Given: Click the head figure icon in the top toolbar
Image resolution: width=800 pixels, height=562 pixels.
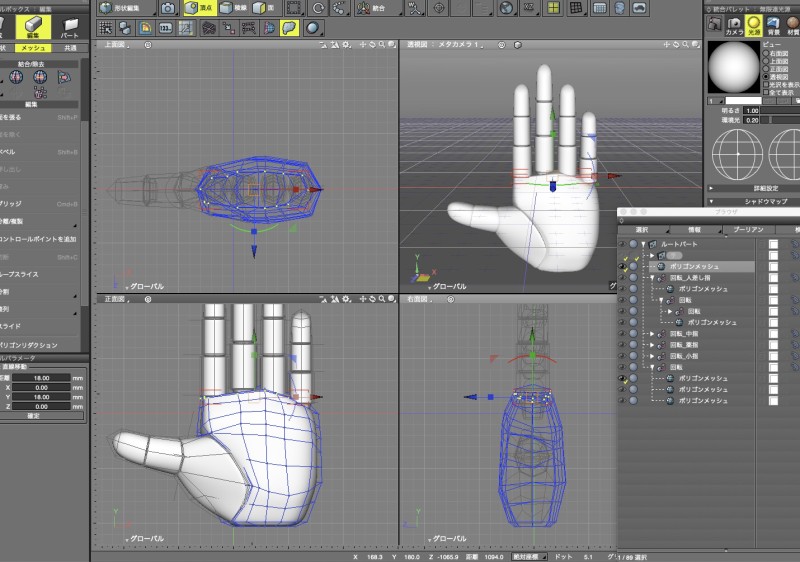Looking at the screenshot, I should pyautogui.click(x=619, y=8).
